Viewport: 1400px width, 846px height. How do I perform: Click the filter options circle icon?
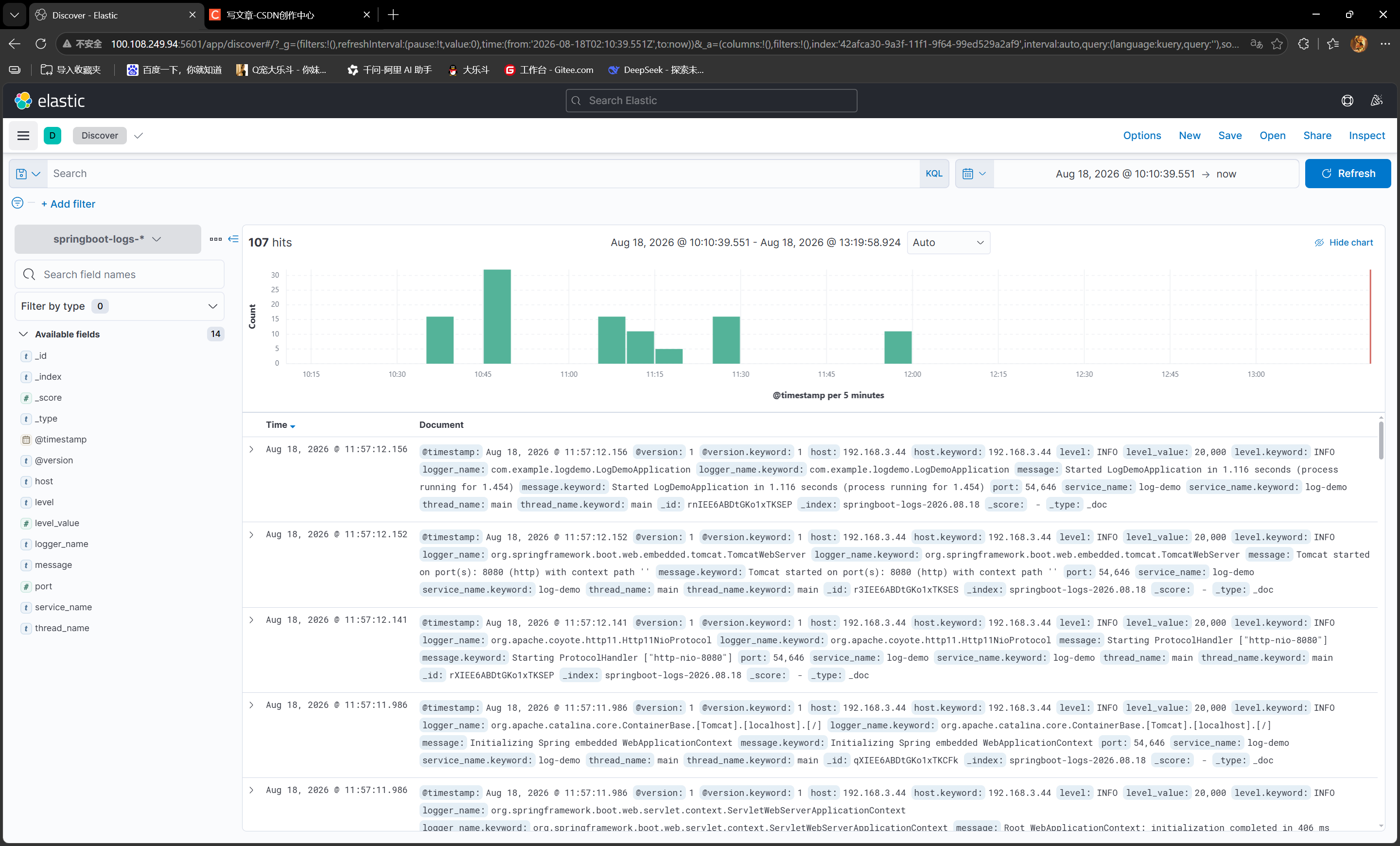17,203
